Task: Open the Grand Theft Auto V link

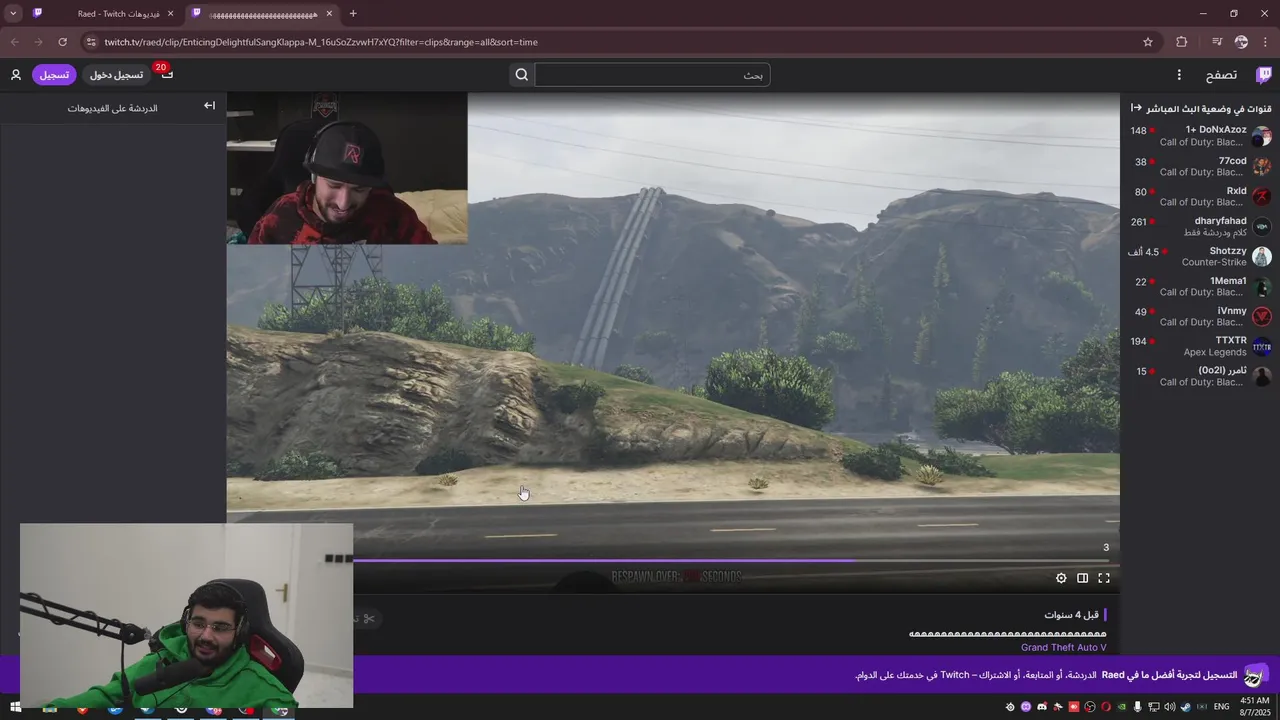Action: click(1063, 647)
